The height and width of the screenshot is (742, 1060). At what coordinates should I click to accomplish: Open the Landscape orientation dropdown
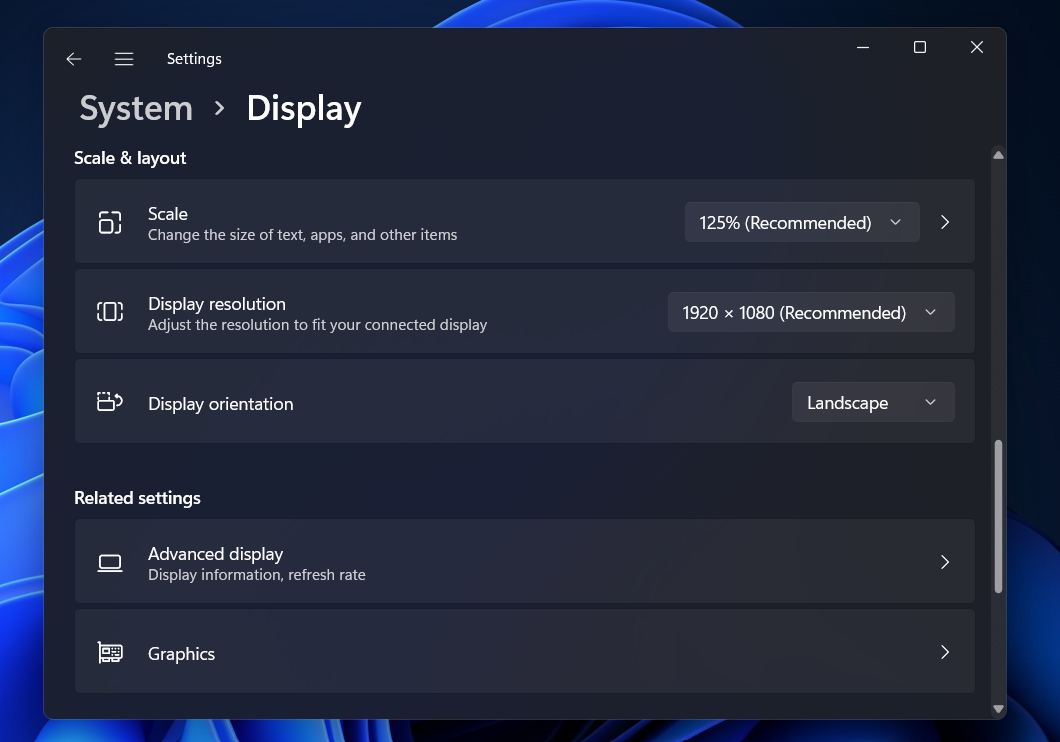[x=873, y=402]
